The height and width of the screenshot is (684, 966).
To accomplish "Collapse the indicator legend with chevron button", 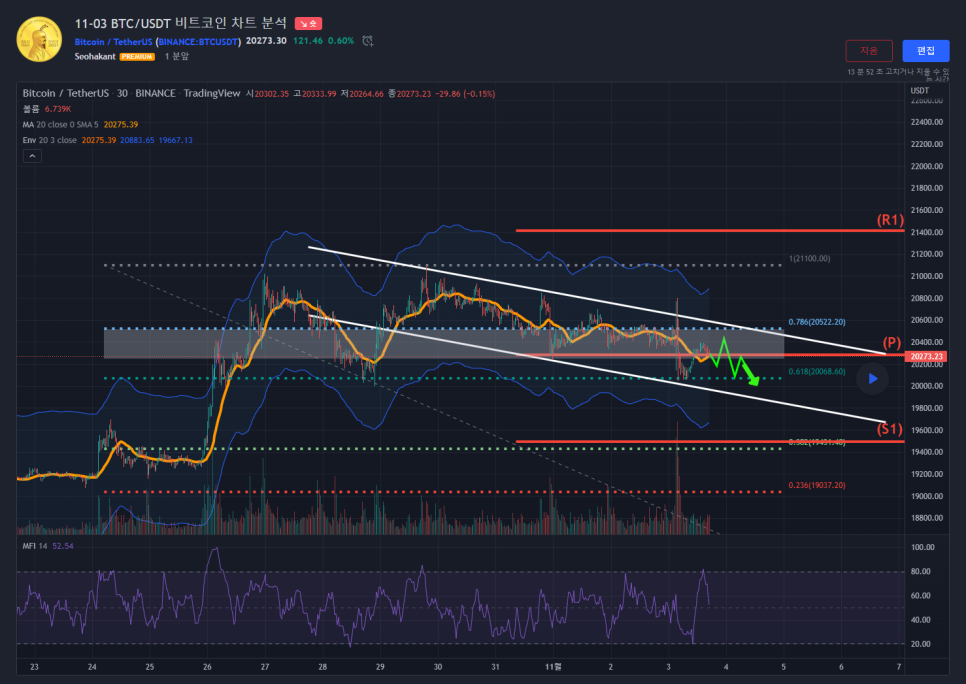I will point(32,156).
